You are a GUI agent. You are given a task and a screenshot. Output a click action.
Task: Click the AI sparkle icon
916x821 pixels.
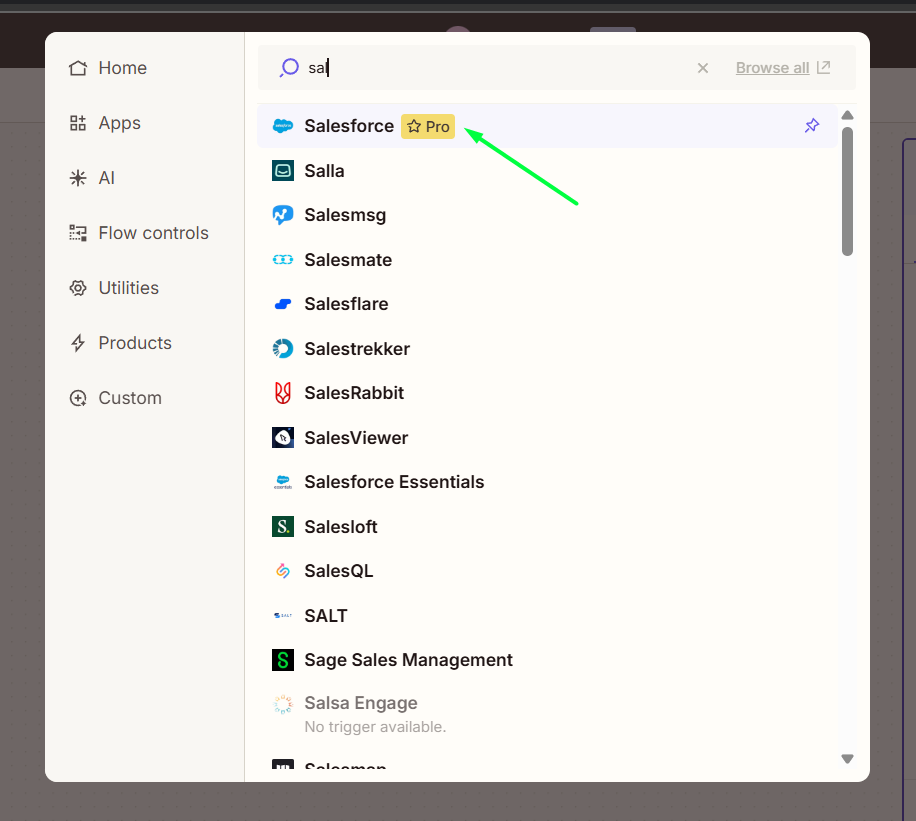78,178
